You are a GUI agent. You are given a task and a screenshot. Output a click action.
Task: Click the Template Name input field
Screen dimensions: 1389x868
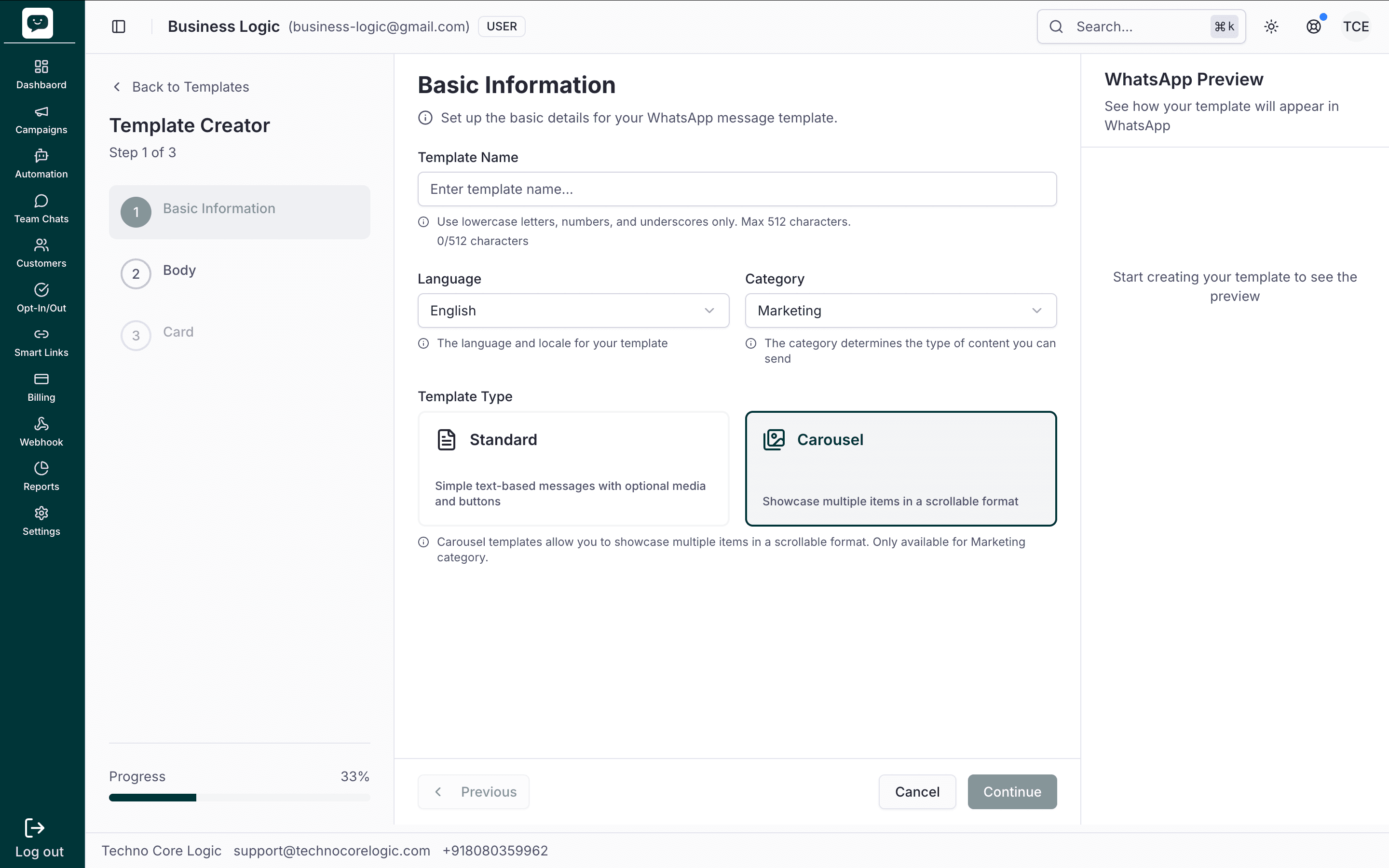(737, 189)
